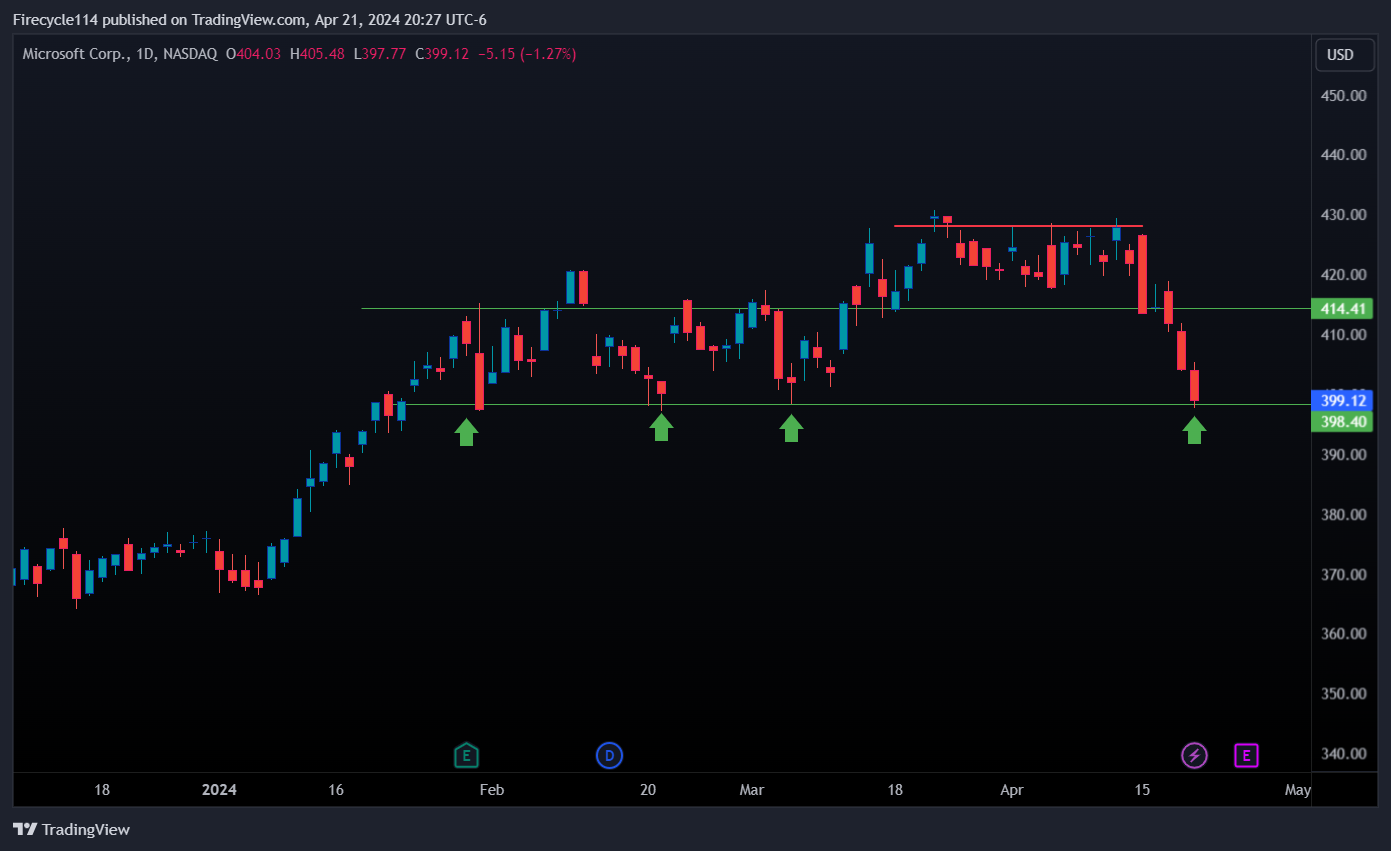Image resolution: width=1391 pixels, height=851 pixels.
Task: Open the teal earnings E marker near Feb
Action: [466, 755]
